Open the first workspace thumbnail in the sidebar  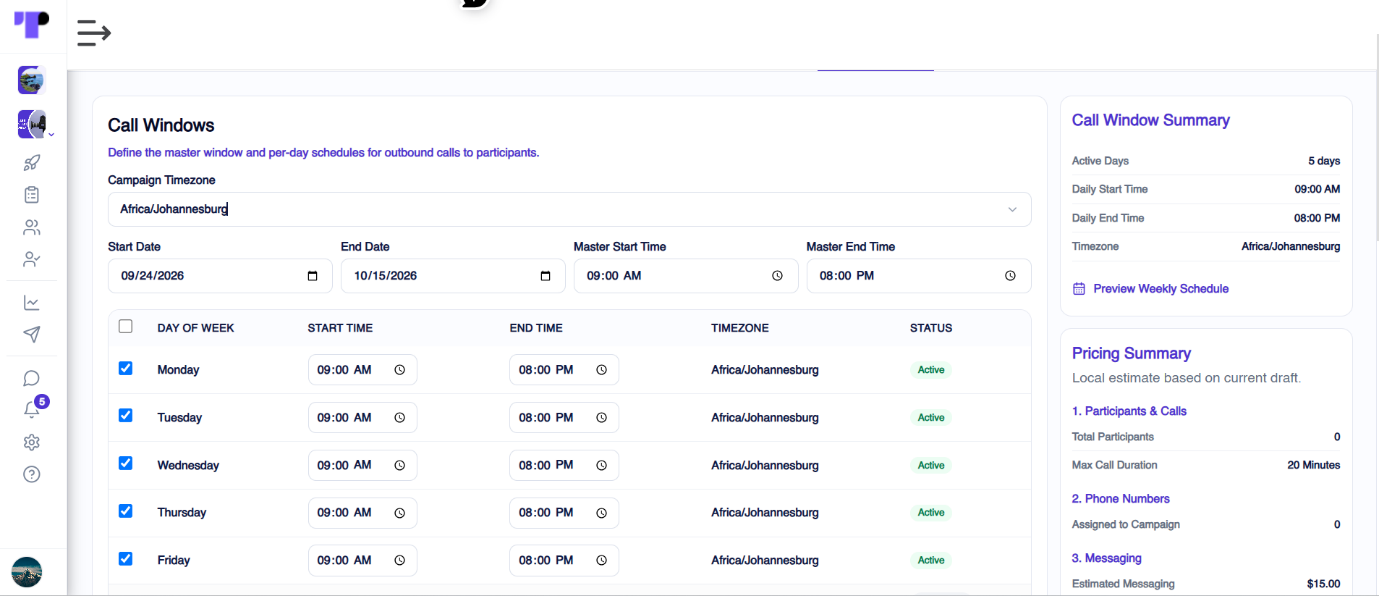pos(31,80)
